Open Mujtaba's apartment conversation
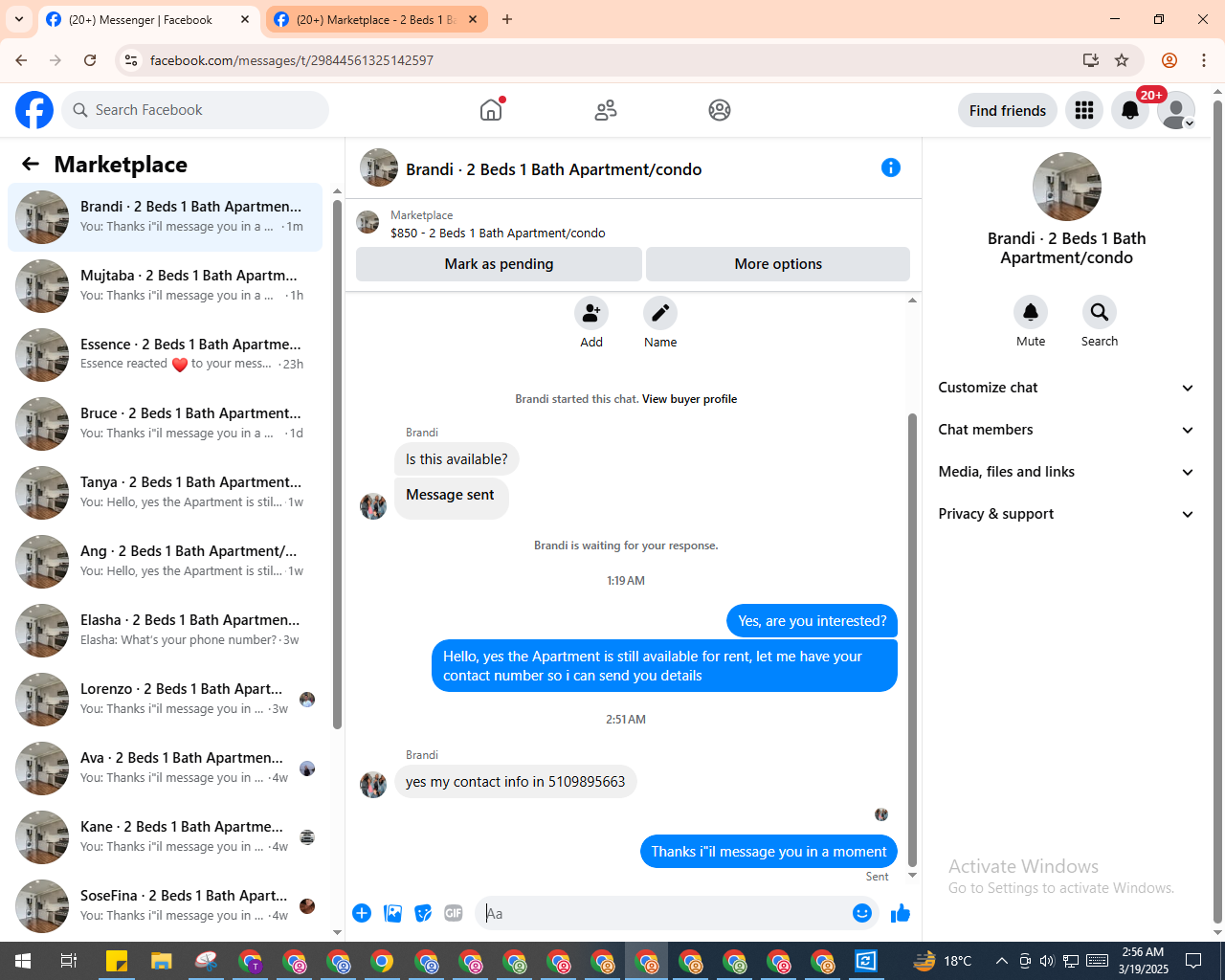The height and width of the screenshot is (980, 1225). click(166, 286)
